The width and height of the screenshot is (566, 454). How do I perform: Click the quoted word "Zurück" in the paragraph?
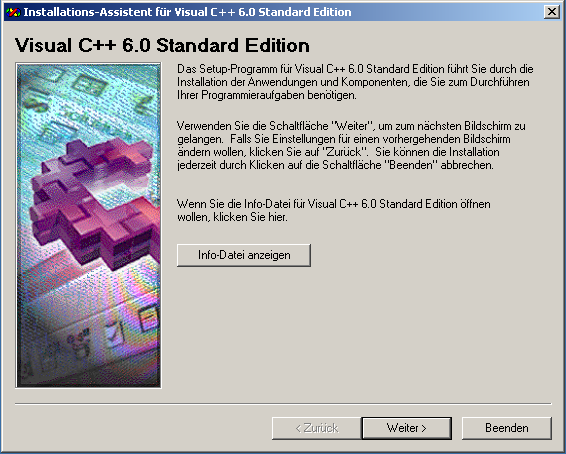[x=343, y=152]
